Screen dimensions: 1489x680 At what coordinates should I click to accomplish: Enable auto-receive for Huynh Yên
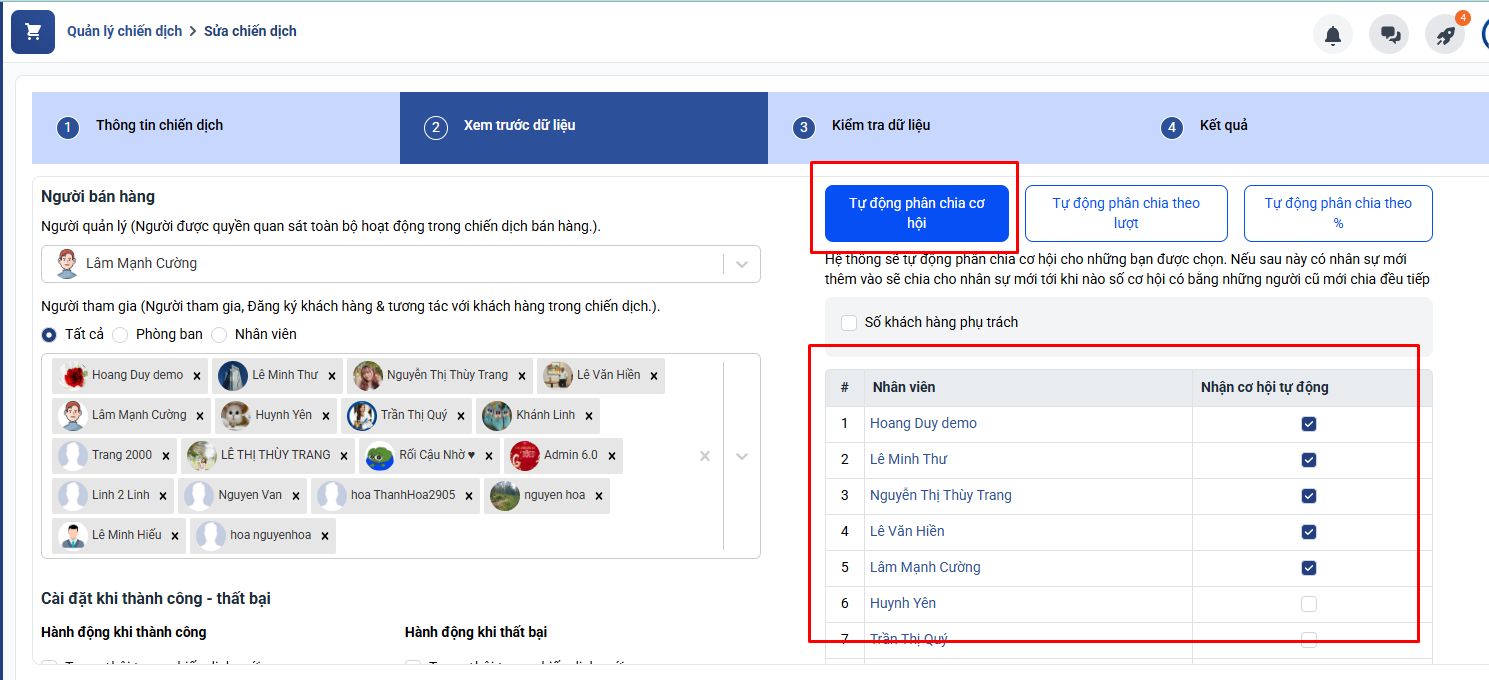coord(1309,604)
